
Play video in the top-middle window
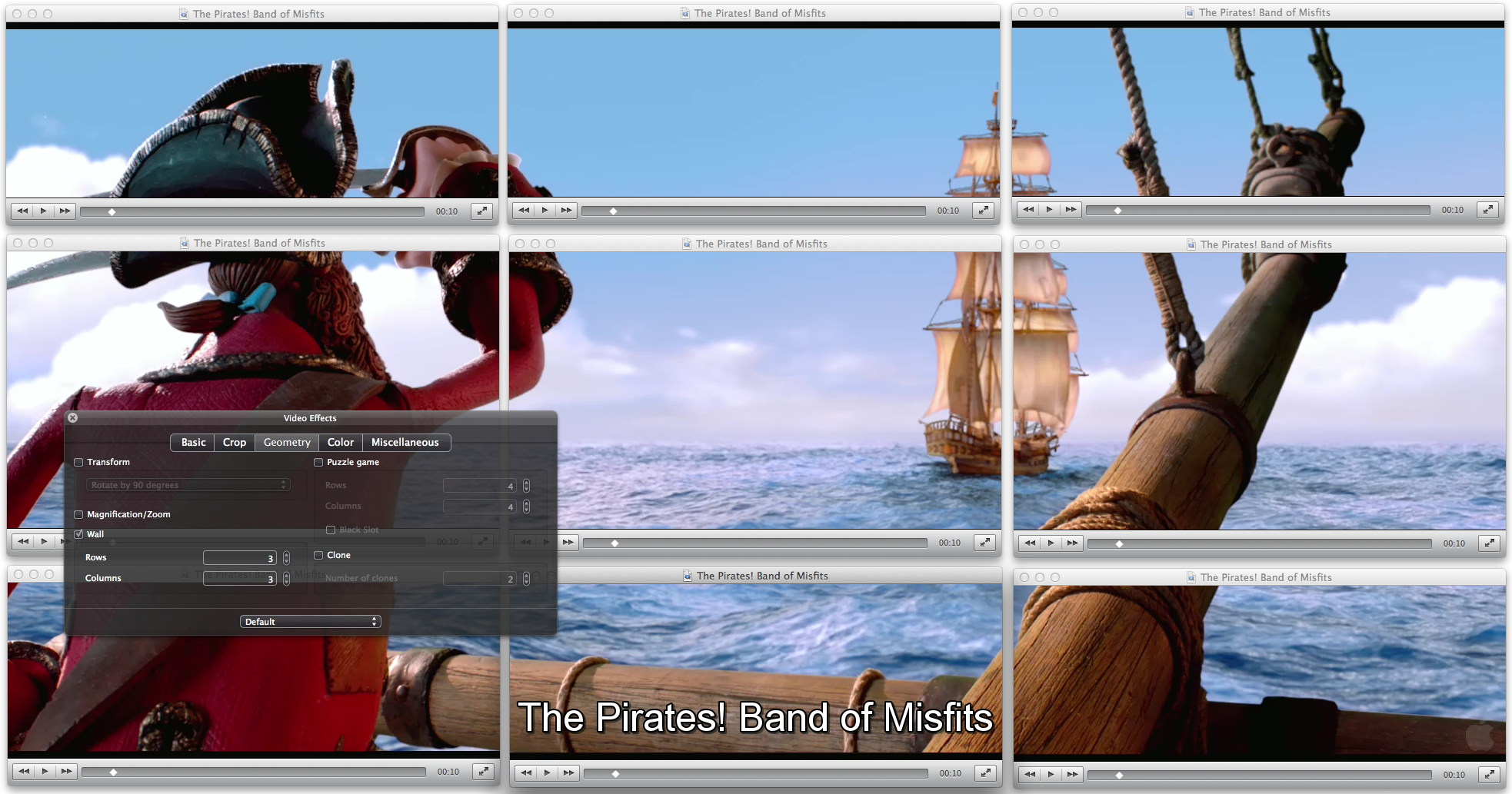pyautogui.click(x=545, y=210)
